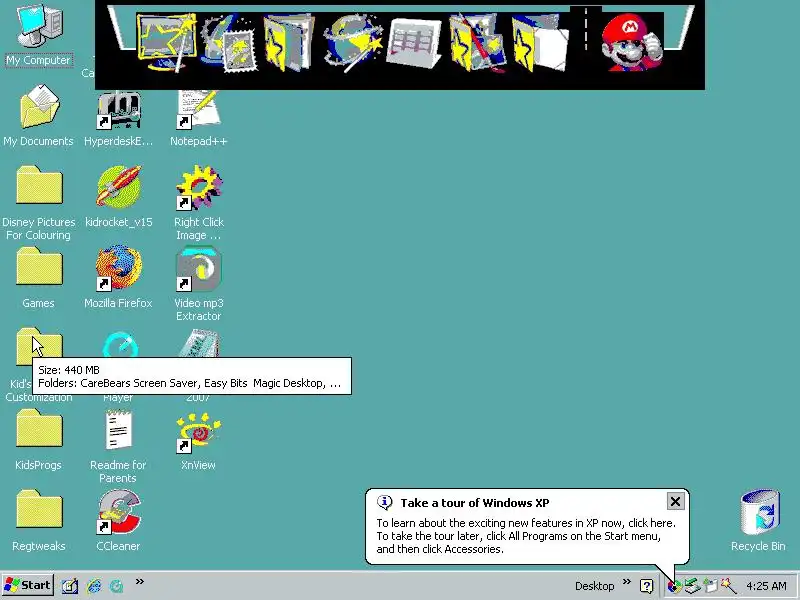Viewport: 800px width, 600px height.
Task: Expand hidden quick launch items chevron
Action: pos(140,581)
